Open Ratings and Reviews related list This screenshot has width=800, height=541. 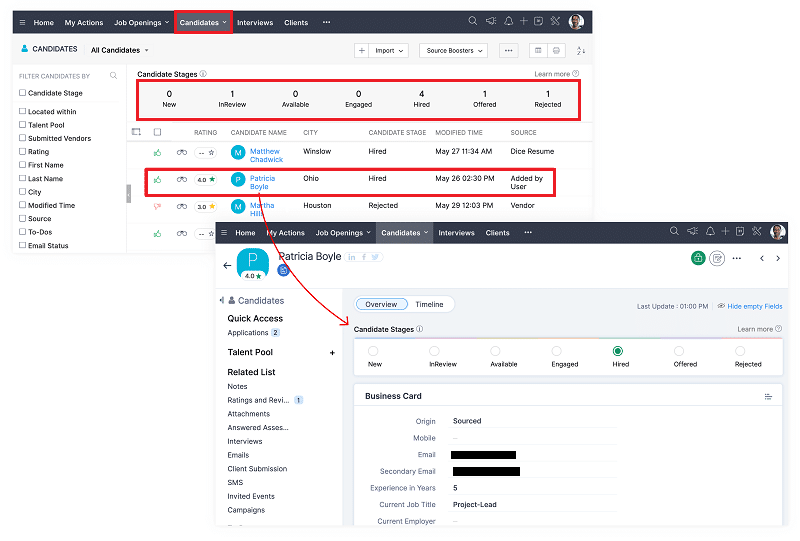[258, 400]
